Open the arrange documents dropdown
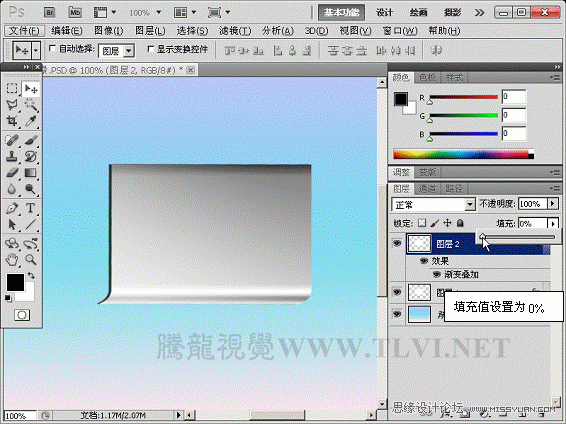The width and height of the screenshot is (566, 424). [184, 12]
